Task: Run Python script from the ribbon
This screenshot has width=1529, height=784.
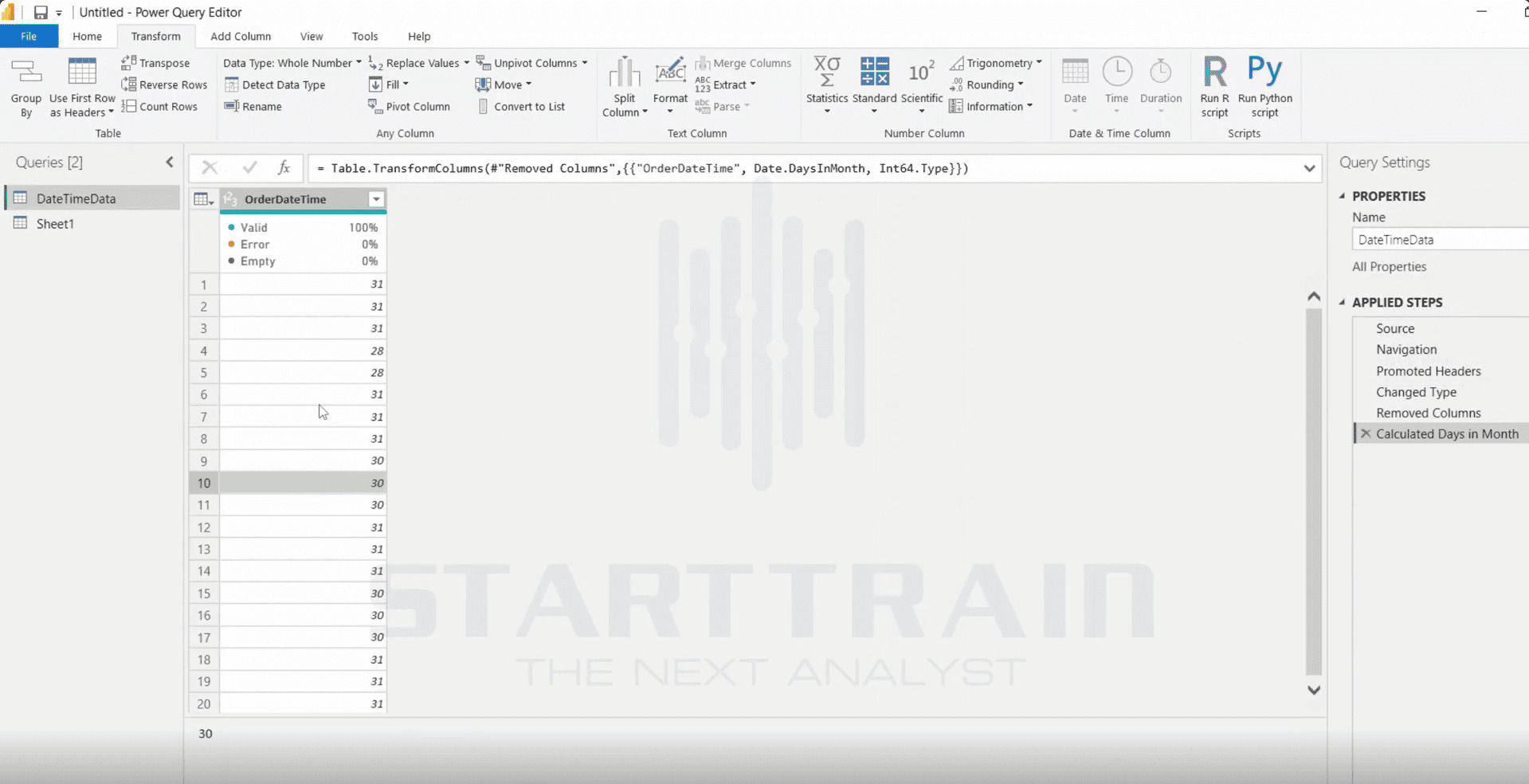Action: click(x=1265, y=86)
